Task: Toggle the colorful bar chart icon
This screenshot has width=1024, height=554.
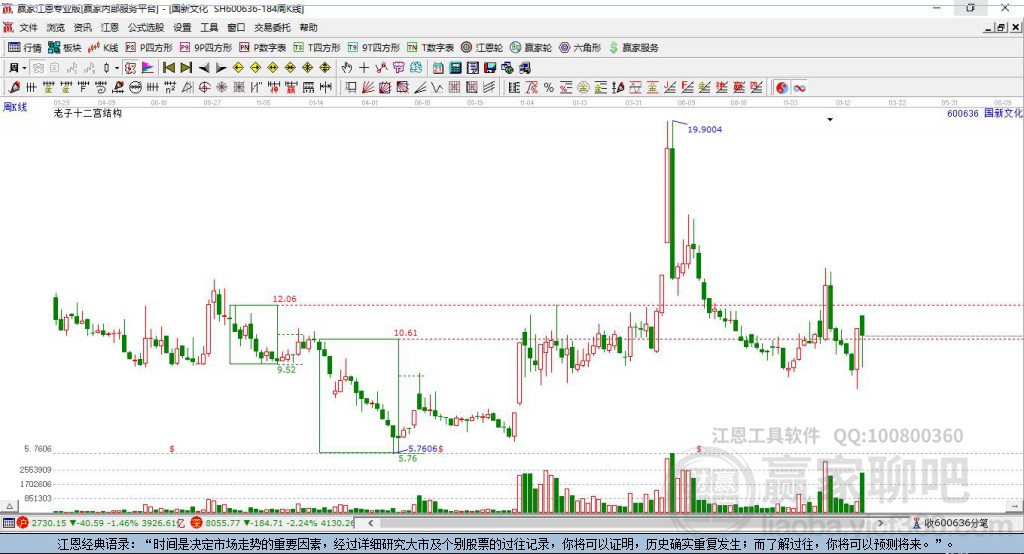Action: 148,68
